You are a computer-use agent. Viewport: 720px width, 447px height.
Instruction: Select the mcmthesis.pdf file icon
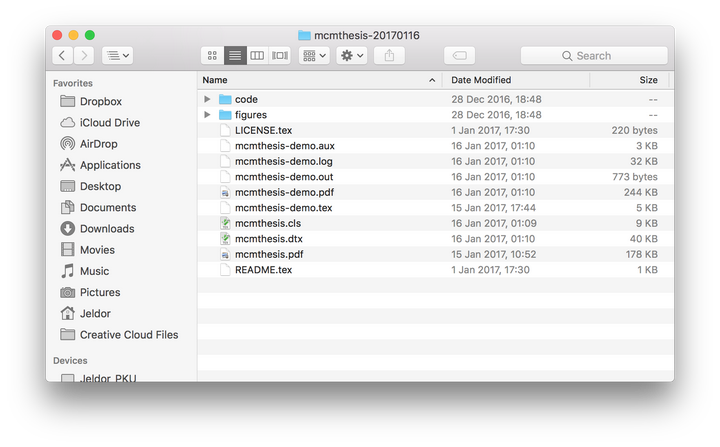pyautogui.click(x=225, y=255)
